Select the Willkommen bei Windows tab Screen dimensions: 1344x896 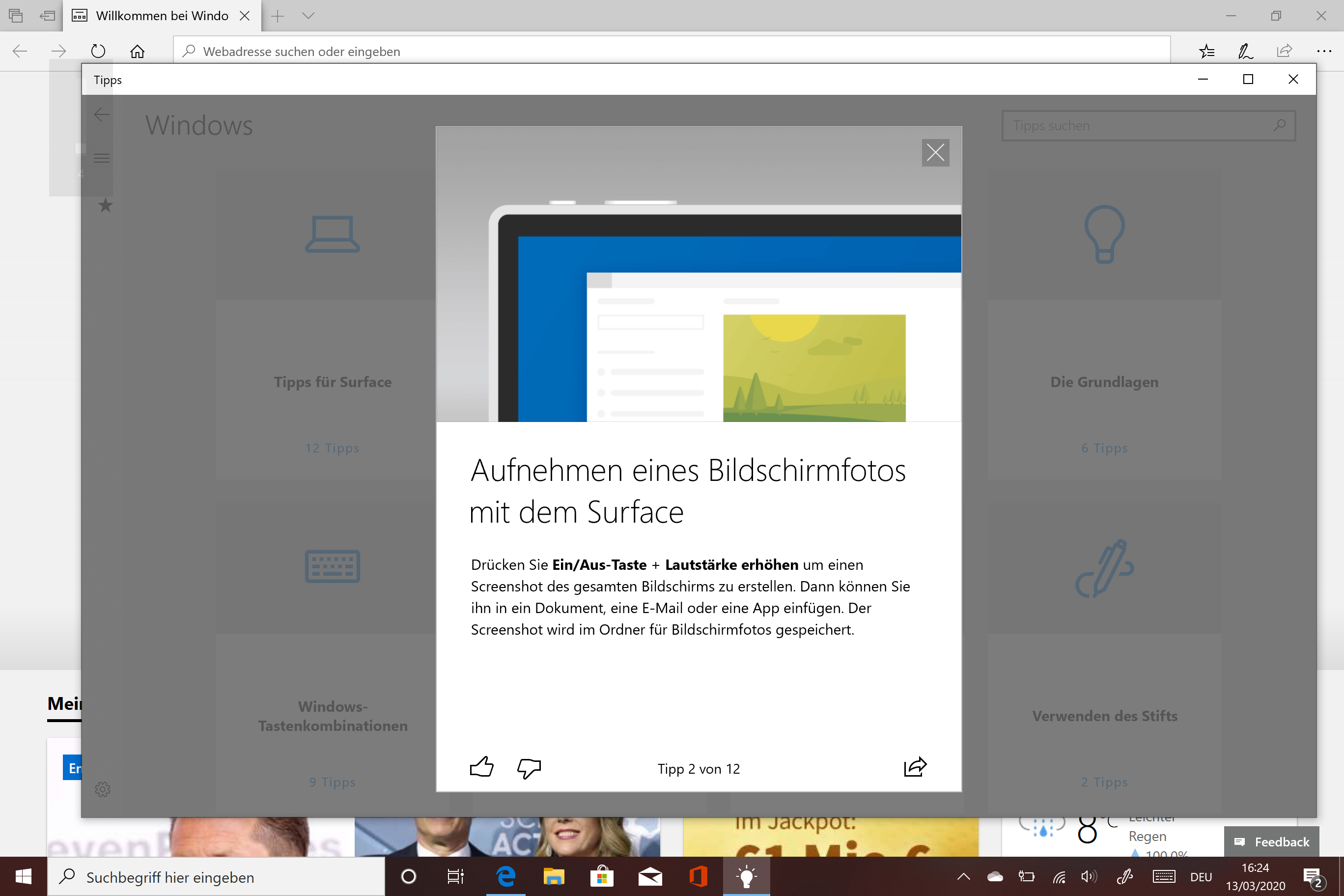tap(162, 16)
